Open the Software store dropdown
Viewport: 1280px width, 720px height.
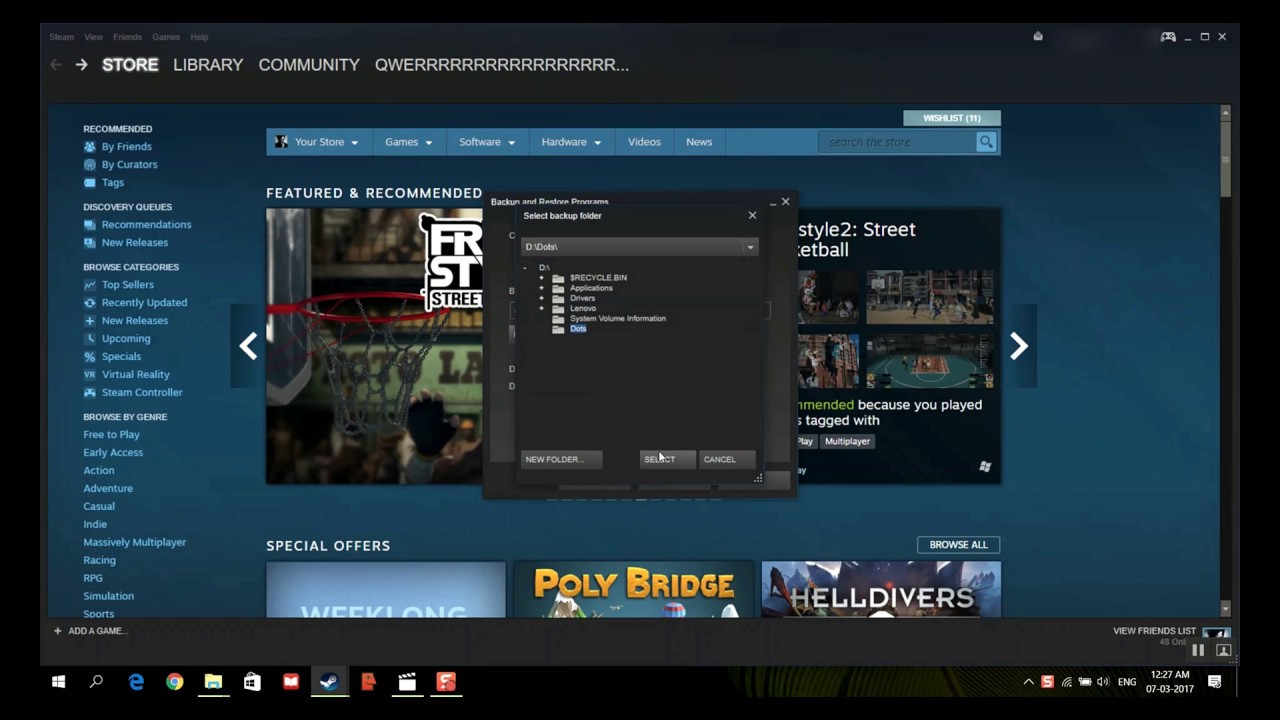pos(487,142)
